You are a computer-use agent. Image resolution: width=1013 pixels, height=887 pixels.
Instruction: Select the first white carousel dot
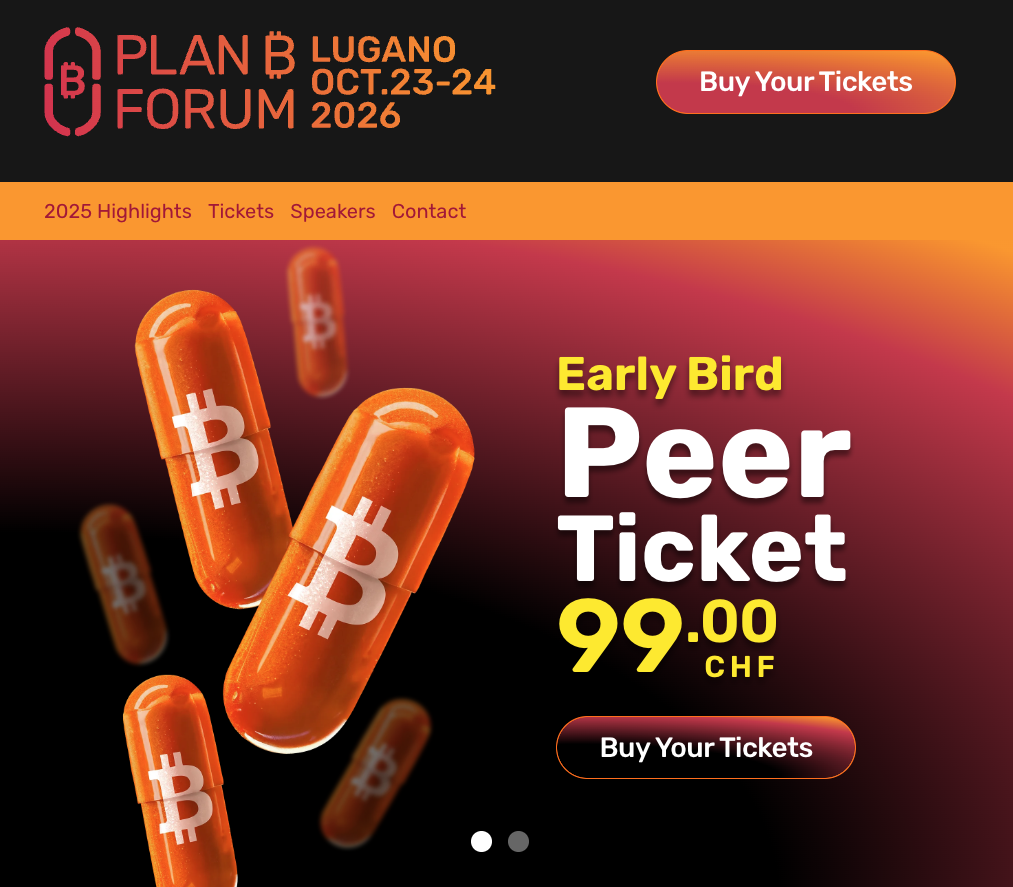point(481,841)
